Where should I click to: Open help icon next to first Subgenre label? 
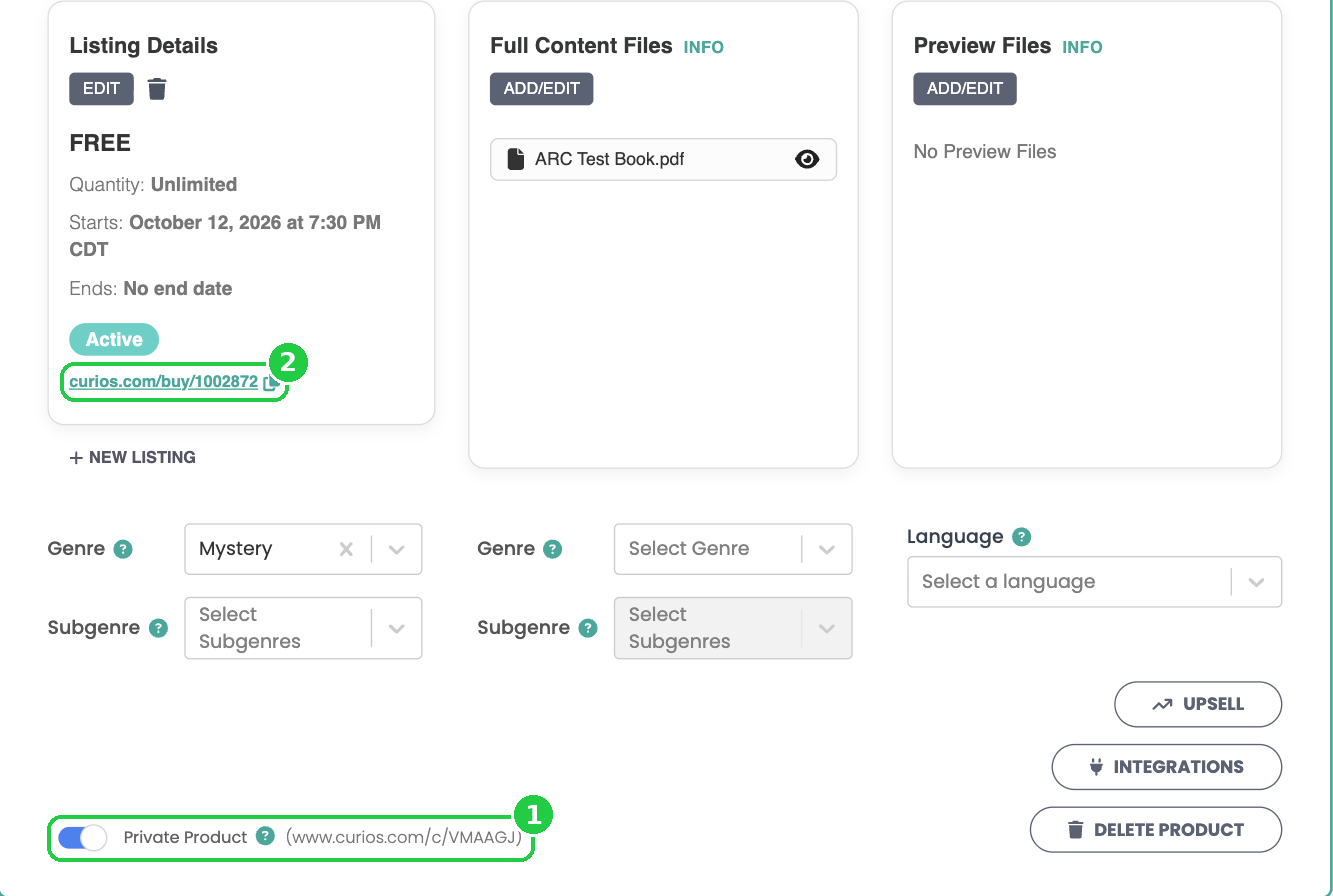(158, 628)
